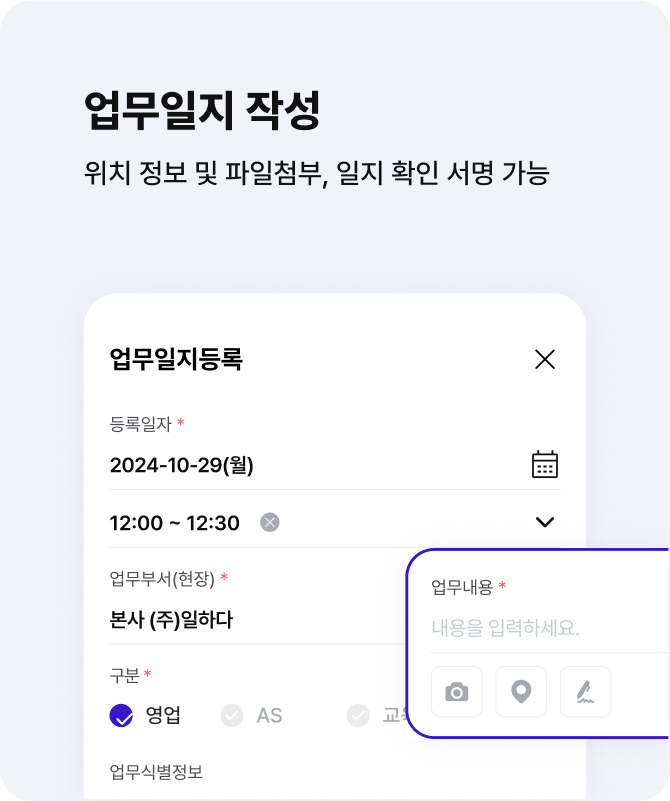Open the calendar date picker icon
Screen dimensions: 670x801
click(x=545, y=464)
